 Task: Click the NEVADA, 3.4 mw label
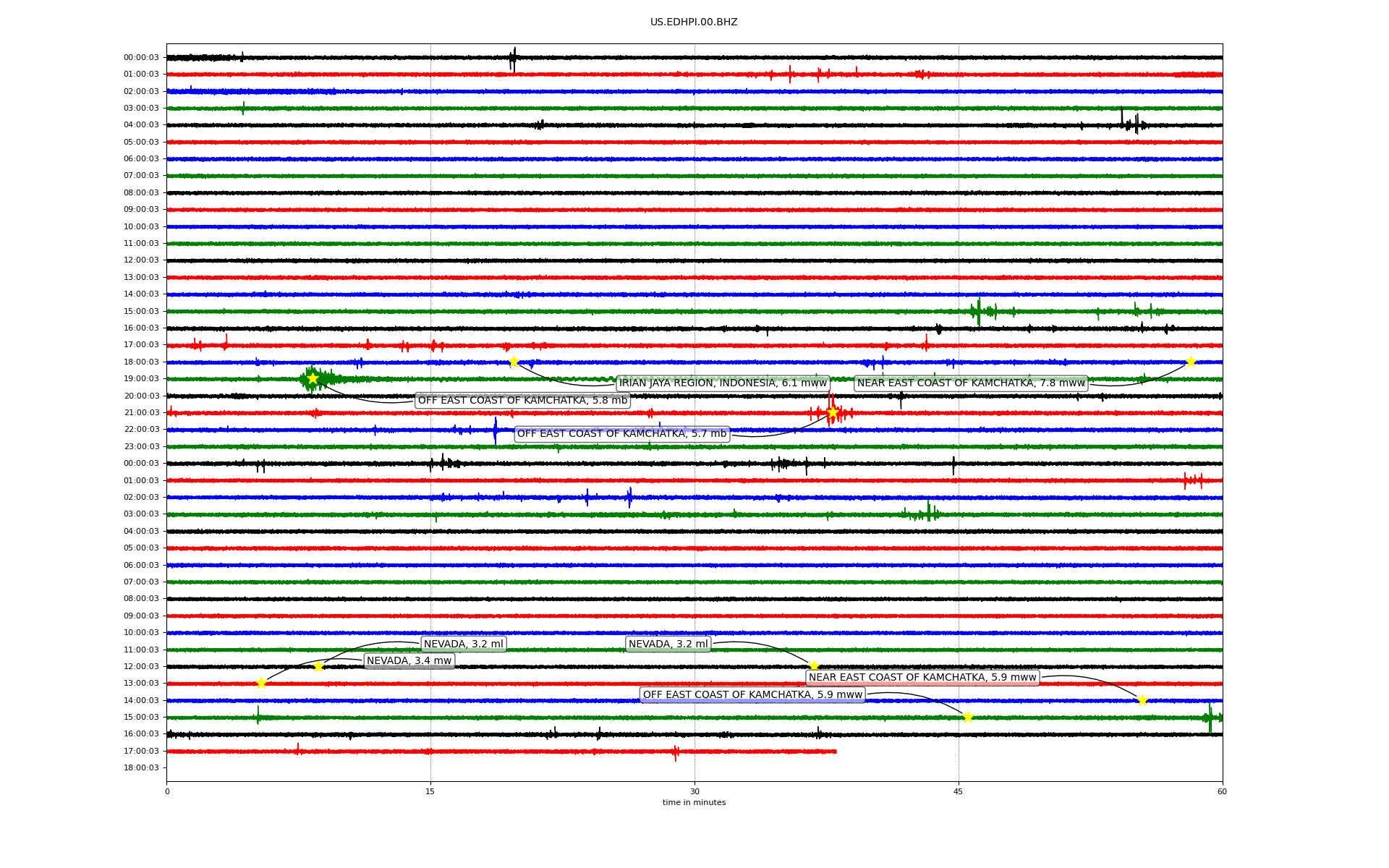[409, 660]
